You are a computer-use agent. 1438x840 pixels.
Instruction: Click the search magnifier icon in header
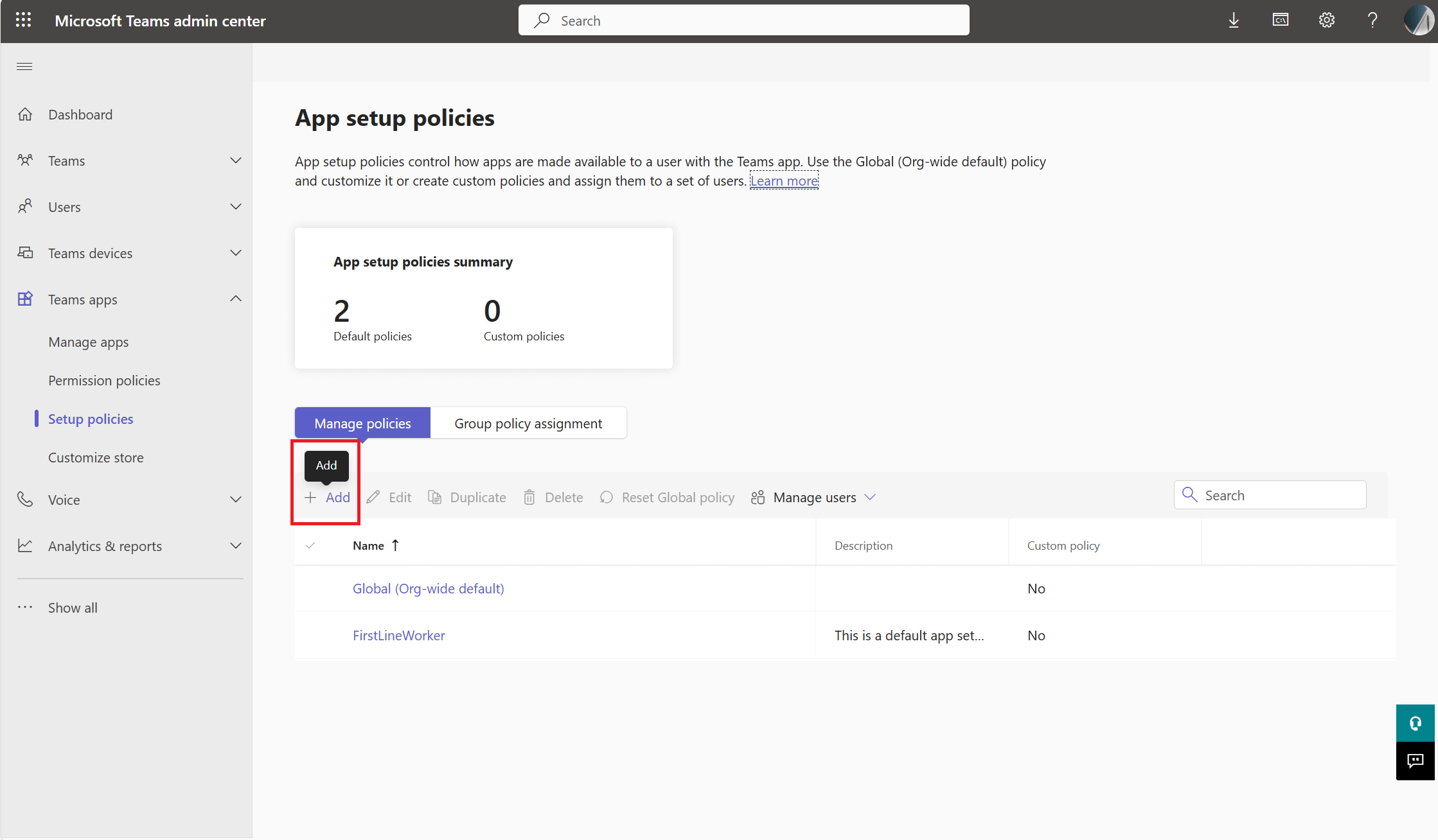(542, 21)
